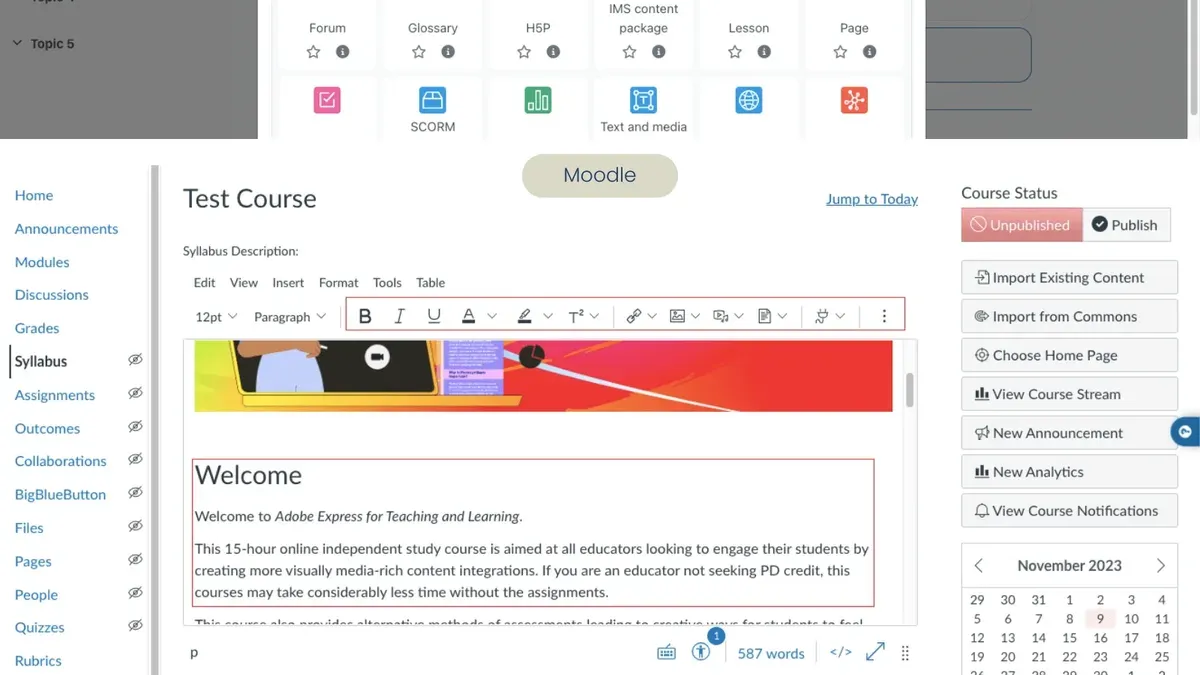Go to the next calendar month
The image size is (1200, 675).
[1160, 566]
